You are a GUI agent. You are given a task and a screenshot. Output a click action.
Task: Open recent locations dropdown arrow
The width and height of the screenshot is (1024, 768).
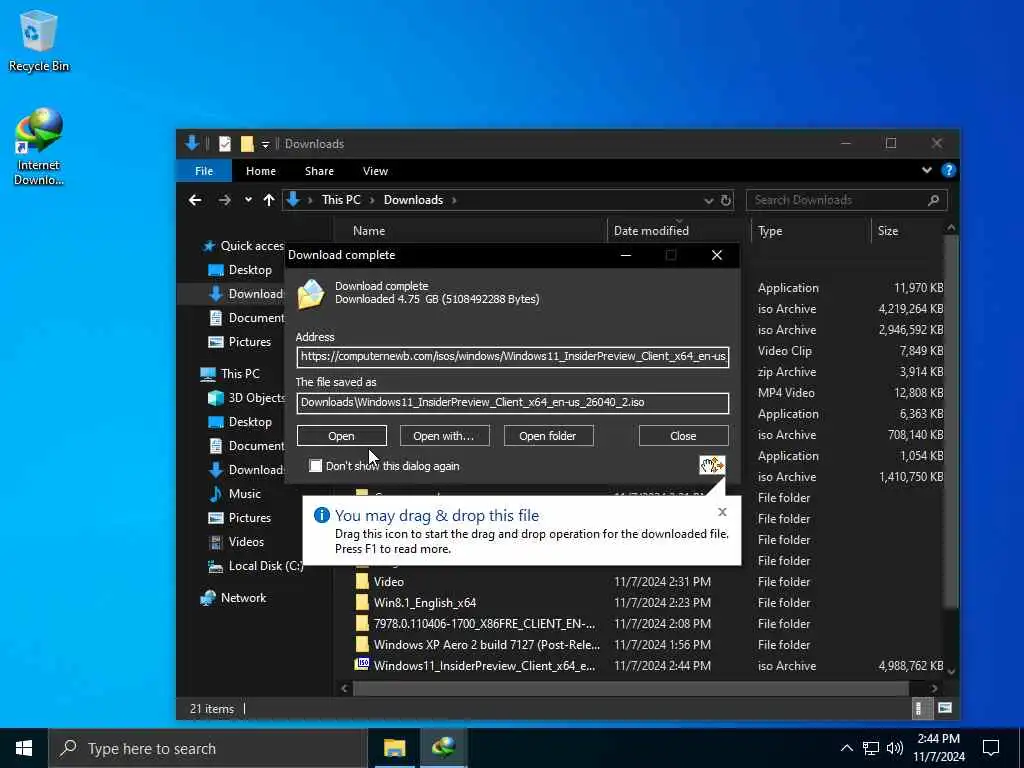coord(248,200)
